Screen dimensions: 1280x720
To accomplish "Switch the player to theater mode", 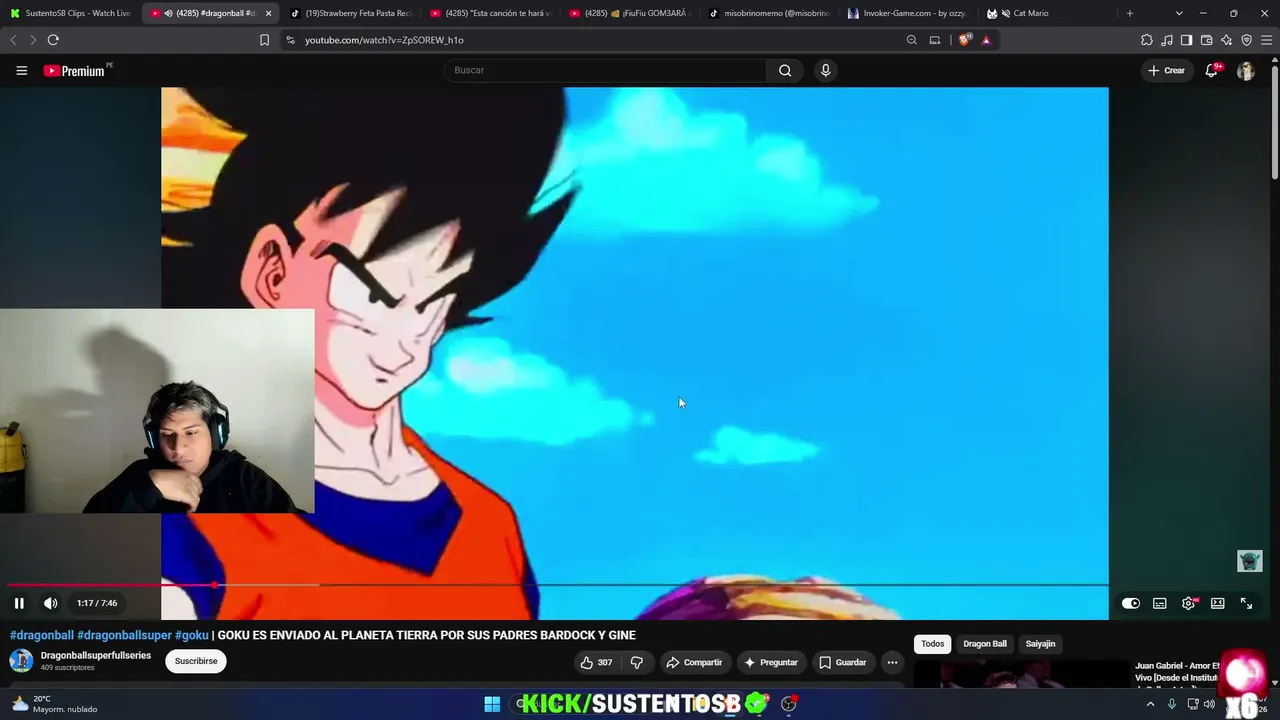I will click(1218, 603).
